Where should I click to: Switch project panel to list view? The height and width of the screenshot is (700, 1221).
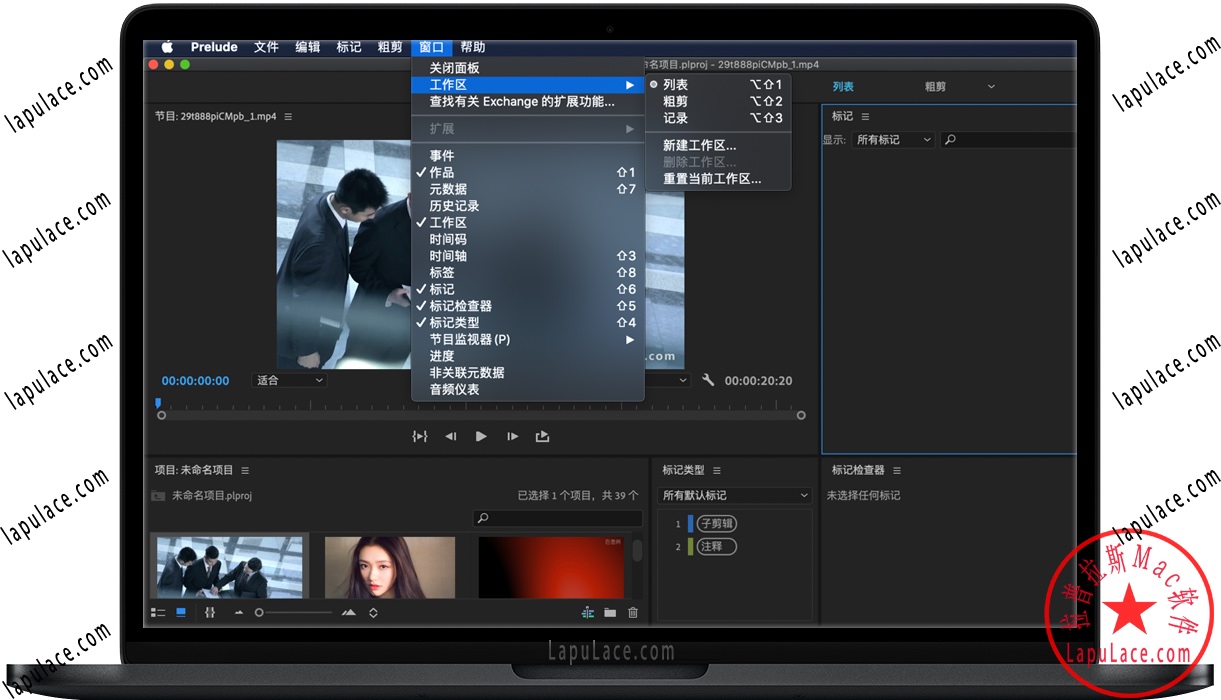pos(158,612)
